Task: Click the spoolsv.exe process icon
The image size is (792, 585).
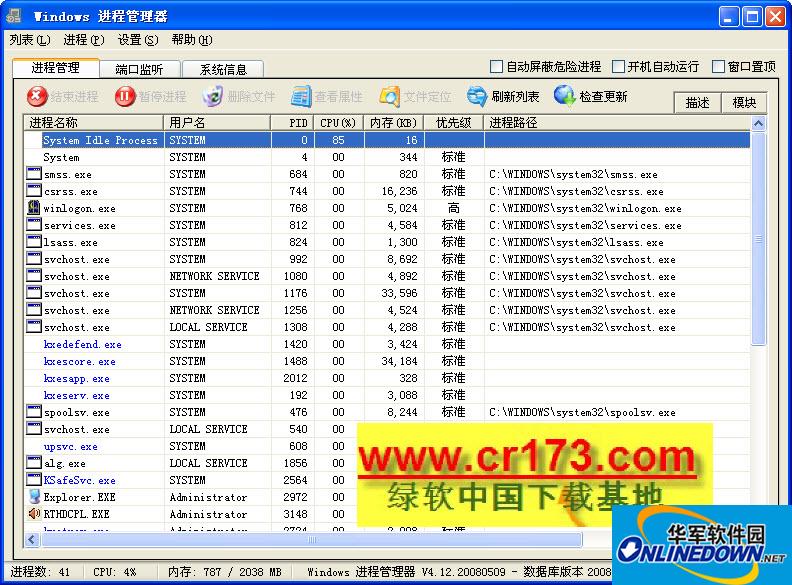Action: click(34, 412)
